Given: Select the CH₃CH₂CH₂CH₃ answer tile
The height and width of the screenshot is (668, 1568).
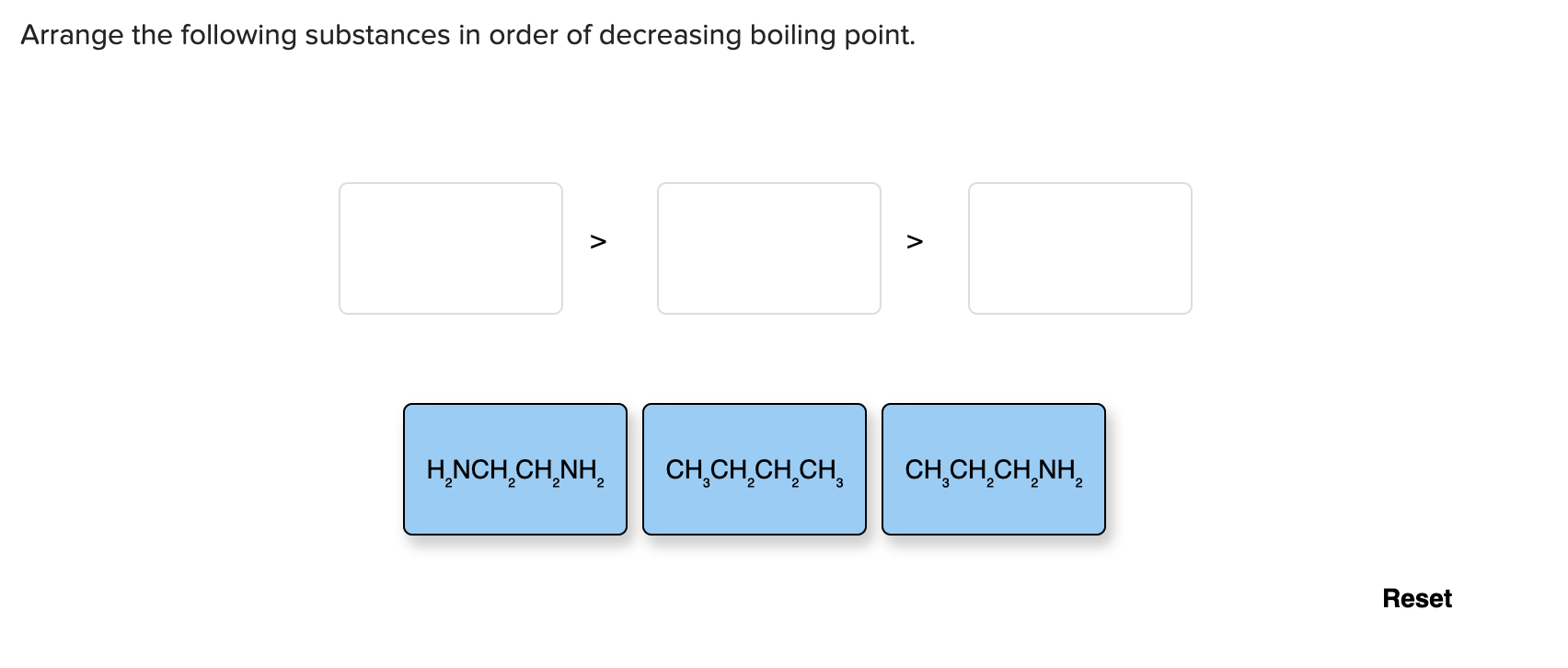Looking at the screenshot, I should click(x=754, y=468).
